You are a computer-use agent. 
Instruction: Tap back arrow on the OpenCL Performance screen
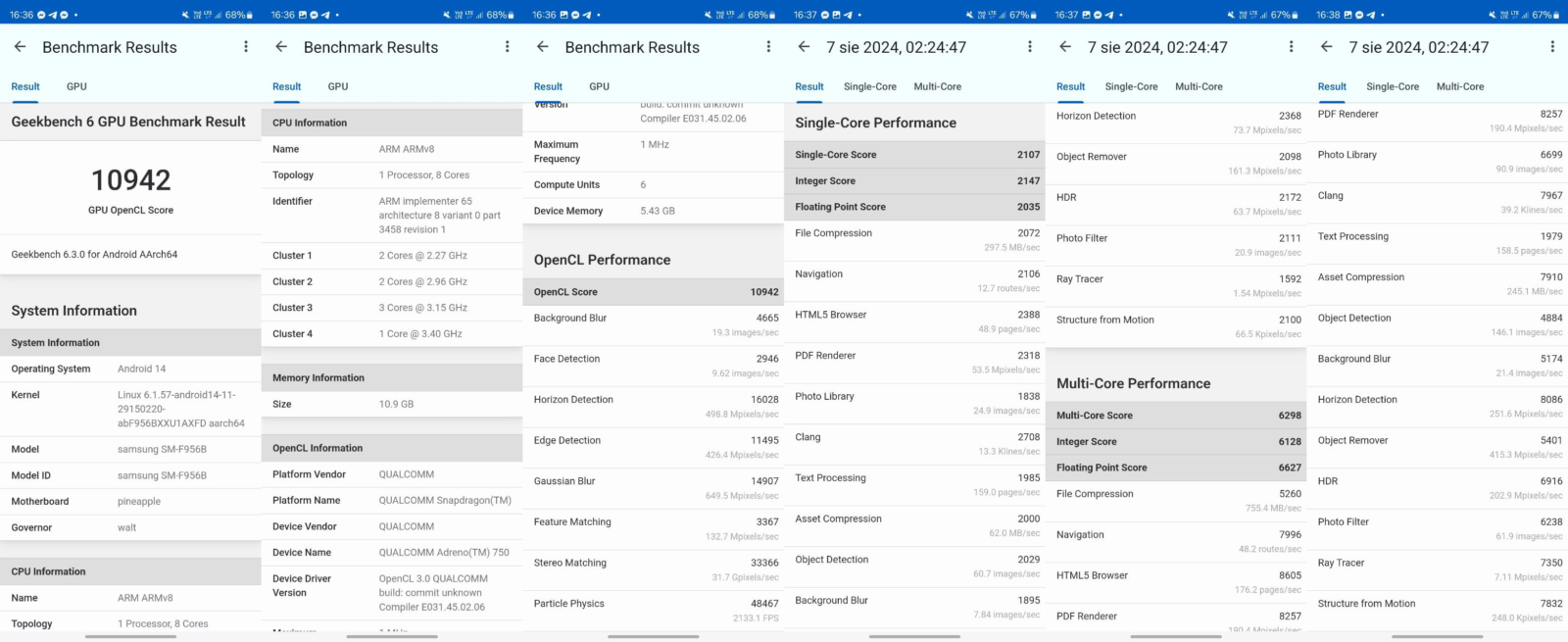tap(543, 47)
